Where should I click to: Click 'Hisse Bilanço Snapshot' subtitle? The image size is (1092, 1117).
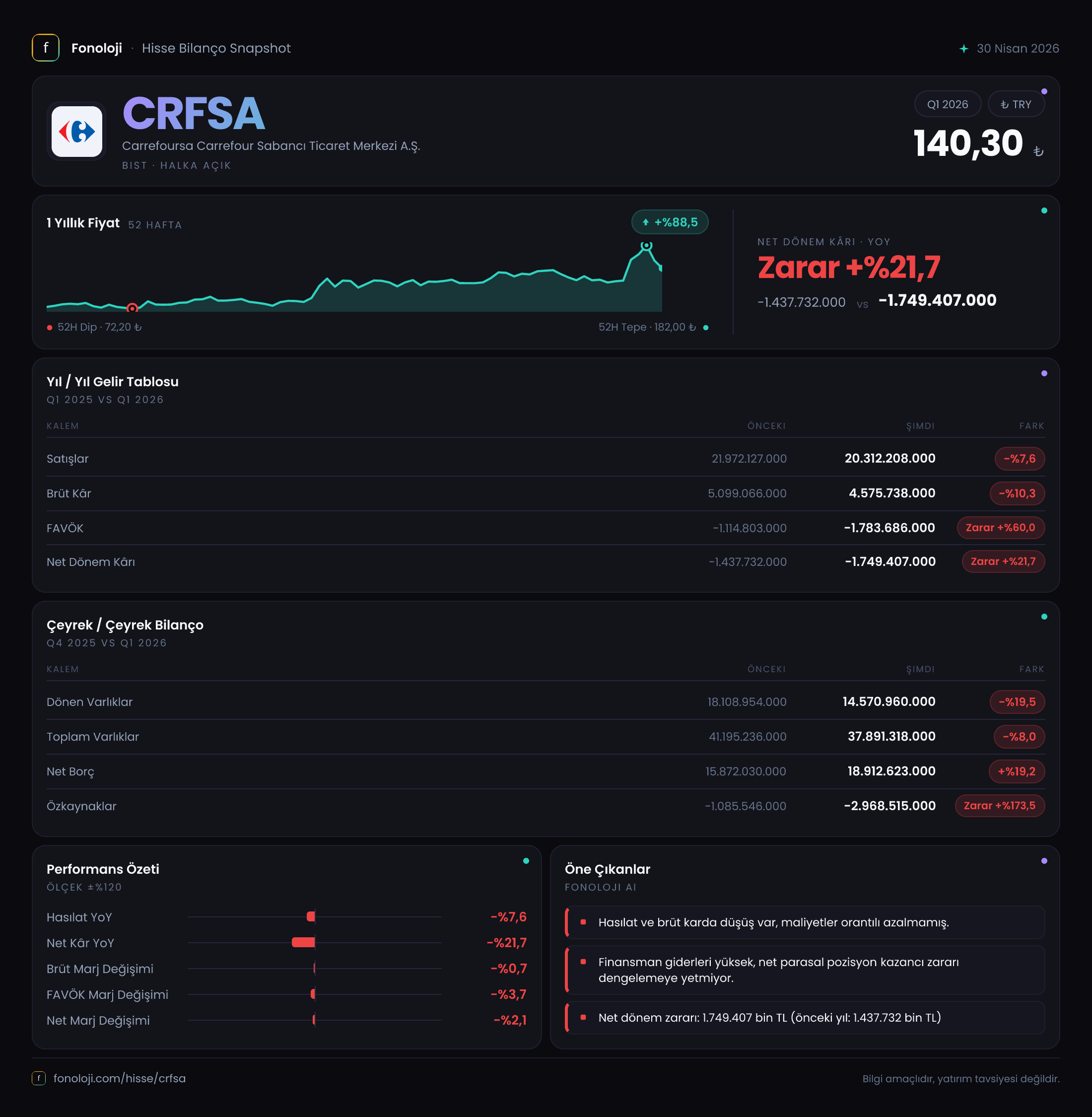(216, 48)
